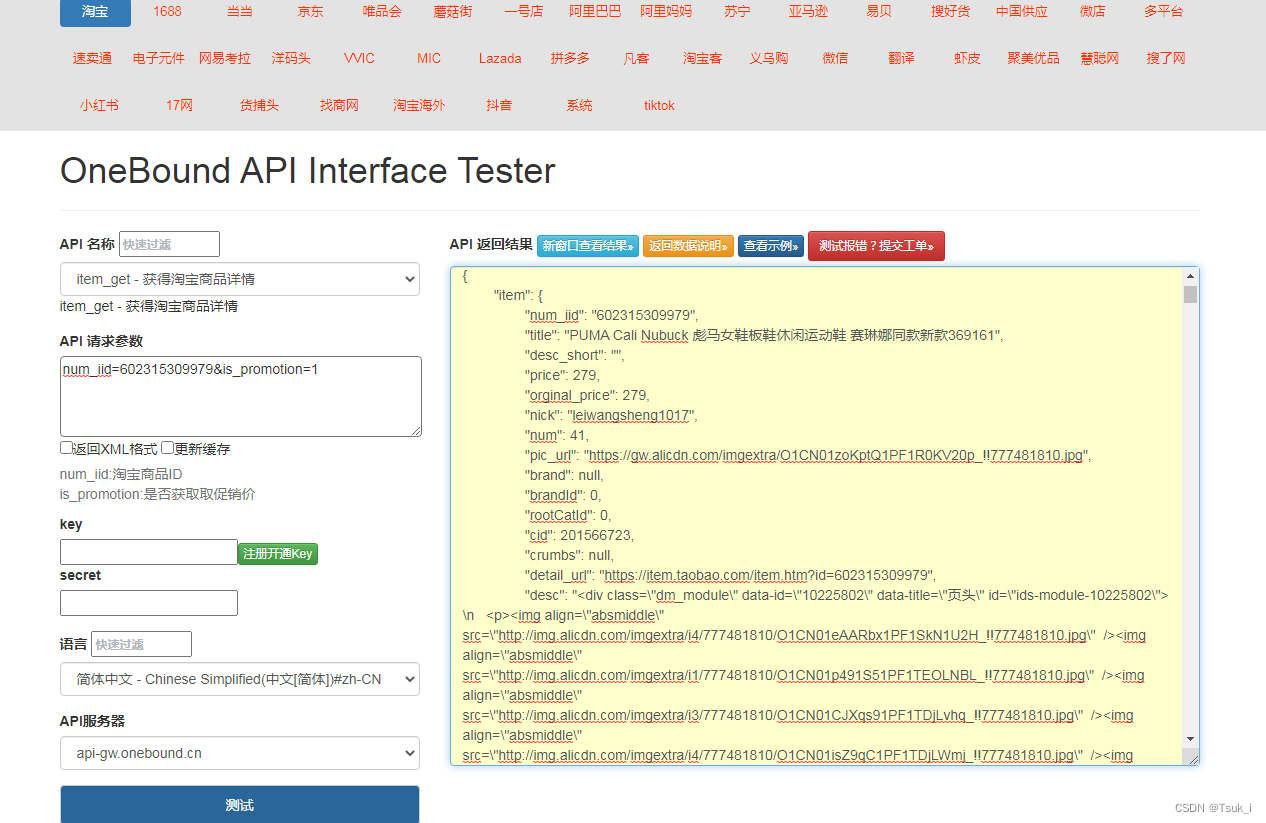Image resolution: width=1266 pixels, height=823 pixels.
Task: Open the 聚美优品 platform link
Action: pyautogui.click(x=1033, y=58)
